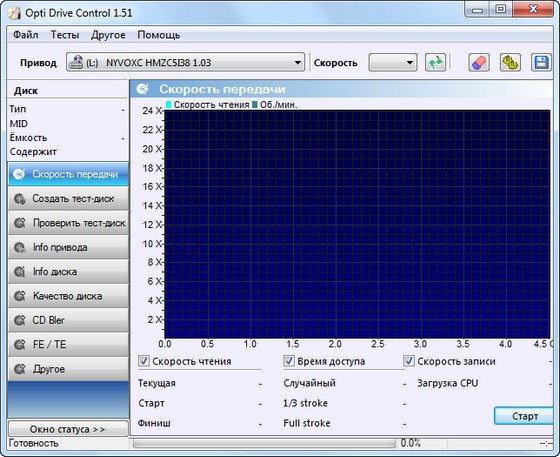Open Info привода in the sidebar
The height and width of the screenshot is (457, 560).
pyautogui.click(x=68, y=247)
